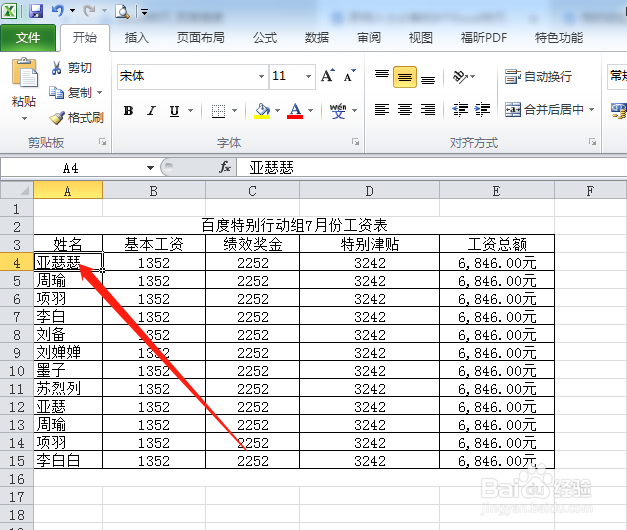Select row 10 header
The image size is (627, 530).
pos(17,371)
